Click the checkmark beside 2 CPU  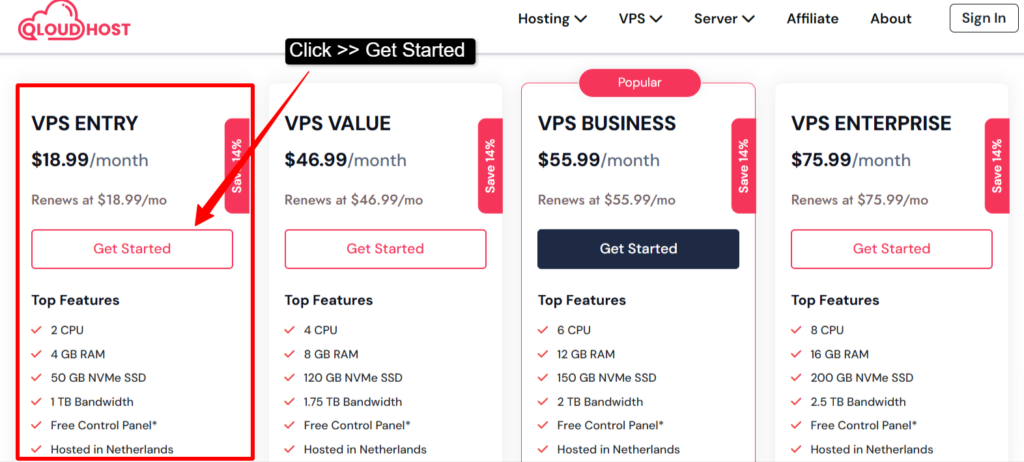(37, 331)
